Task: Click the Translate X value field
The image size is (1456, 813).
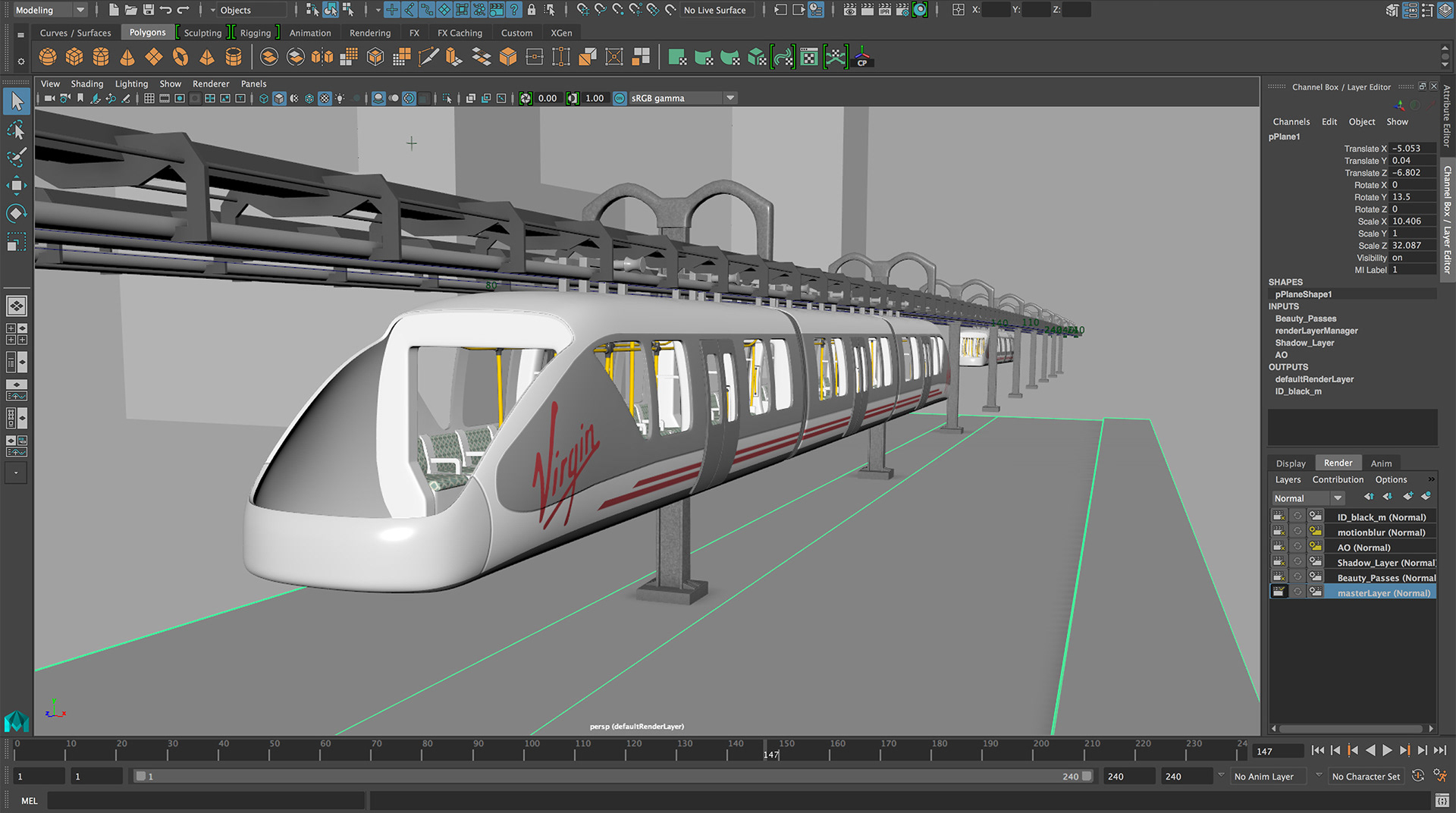Action: (1412, 149)
